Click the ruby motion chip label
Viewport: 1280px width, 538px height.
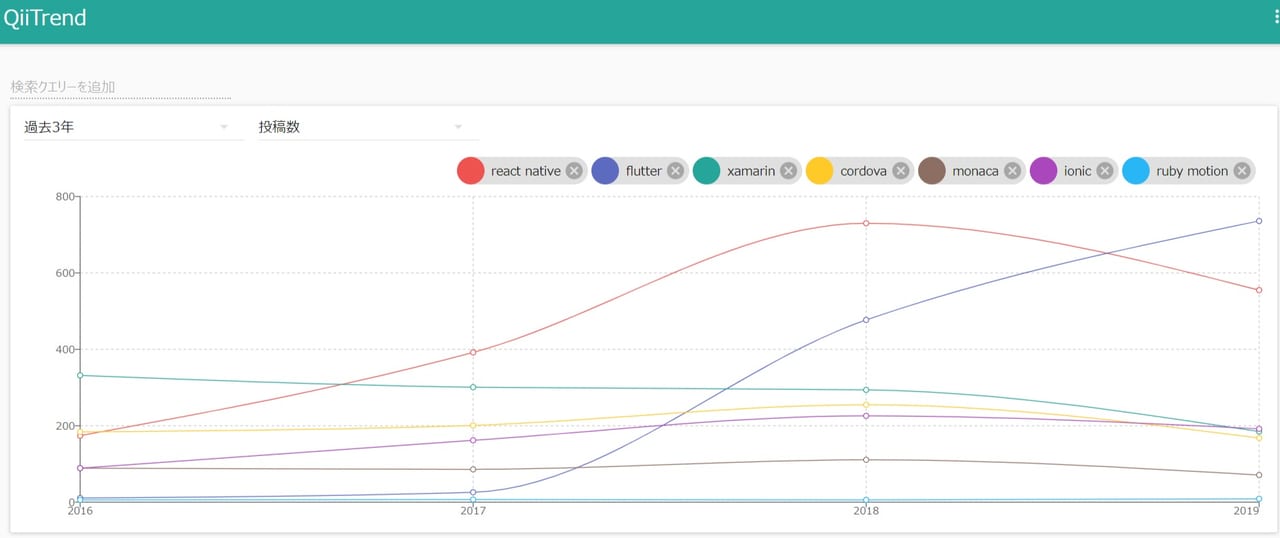(1192, 171)
